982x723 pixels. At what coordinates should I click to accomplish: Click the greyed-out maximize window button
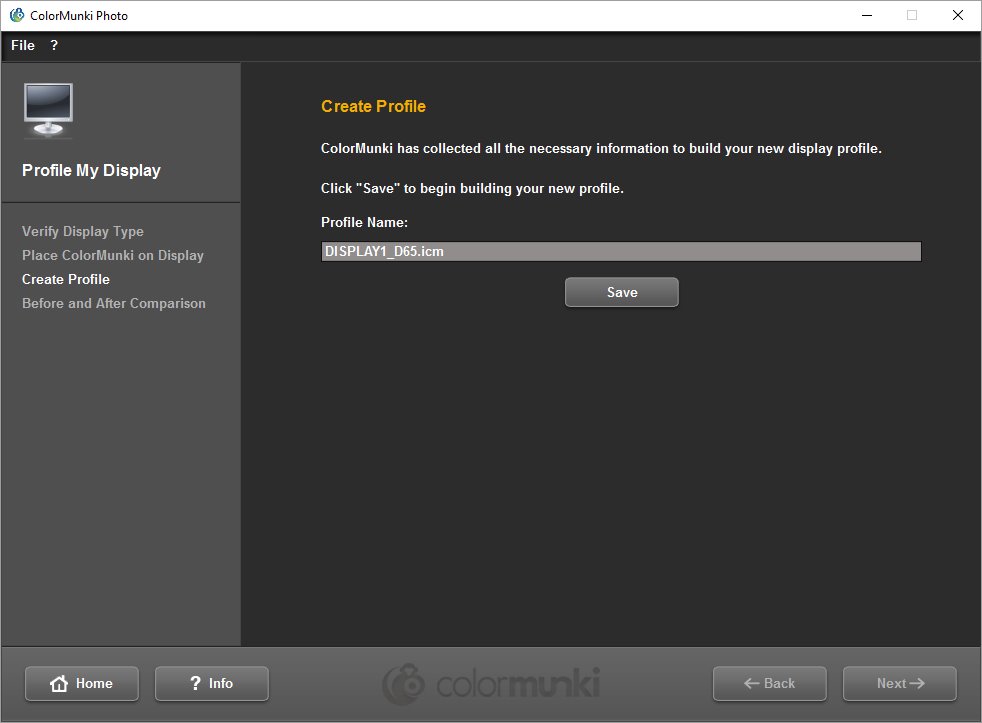[x=912, y=15]
